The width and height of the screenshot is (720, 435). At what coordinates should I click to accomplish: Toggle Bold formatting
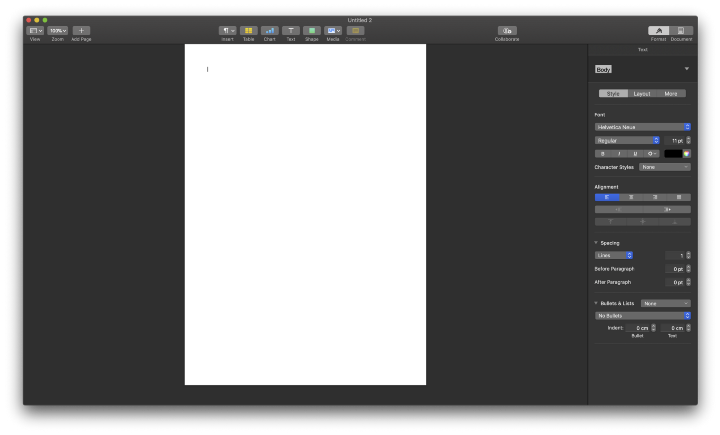click(x=603, y=154)
